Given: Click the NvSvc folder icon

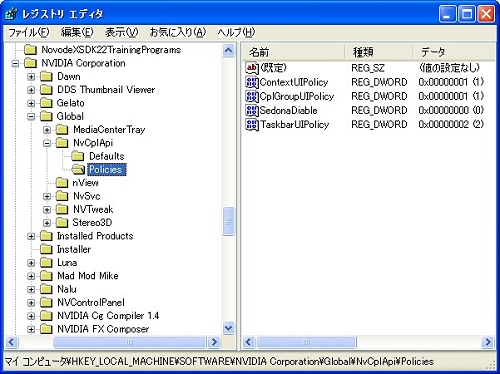Looking at the screenshot, I should tap(62, 196).
